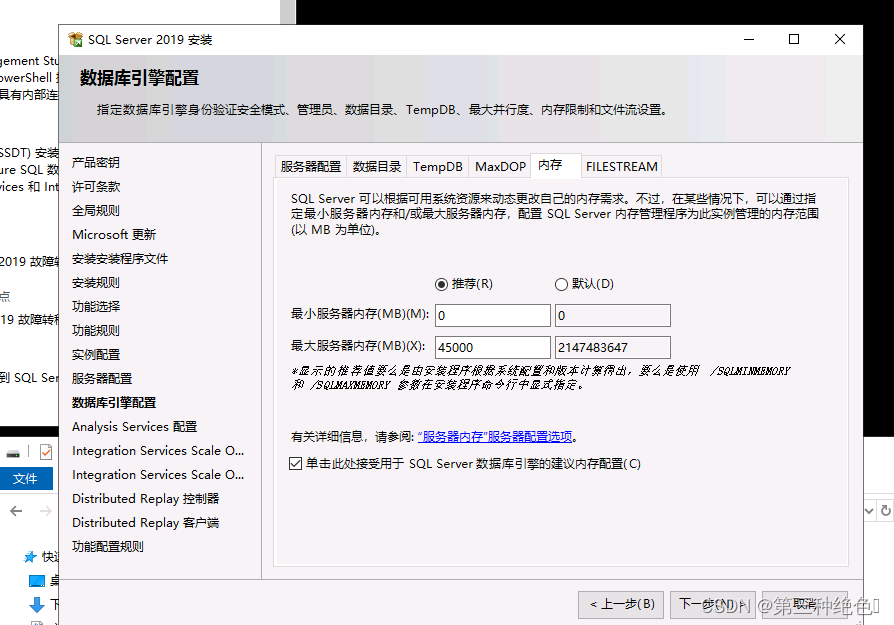This screenshot has width=894, height=625.
Task: Toggle the accept recommended memory configuration checkbox
Action: (x=295, y=464)
